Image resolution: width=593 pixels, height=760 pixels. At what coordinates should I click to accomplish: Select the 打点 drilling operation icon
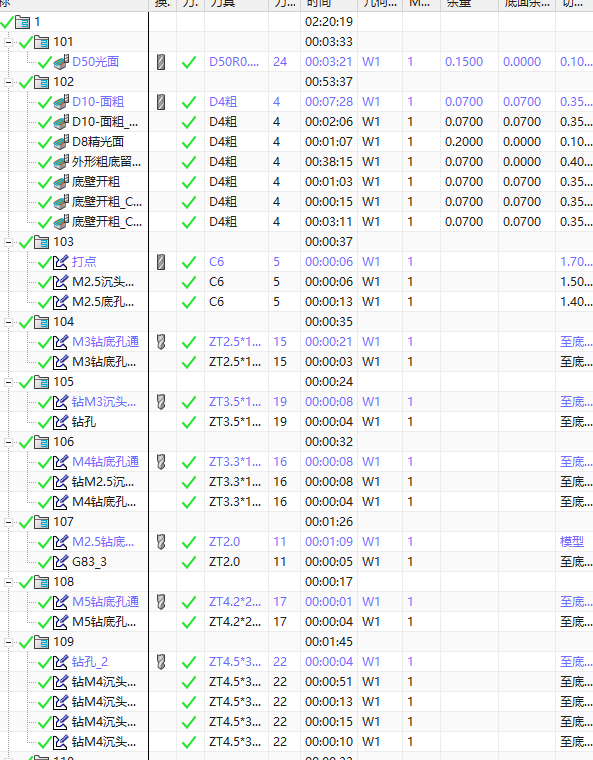61,262
